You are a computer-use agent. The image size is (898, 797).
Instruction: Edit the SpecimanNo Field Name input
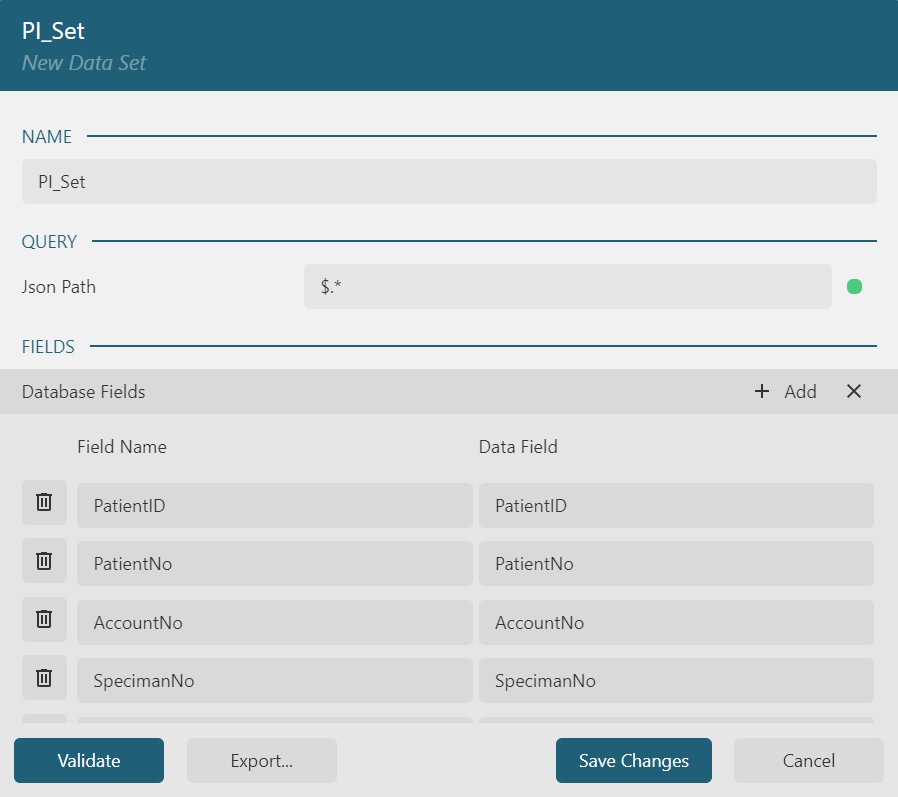point(275,681)
